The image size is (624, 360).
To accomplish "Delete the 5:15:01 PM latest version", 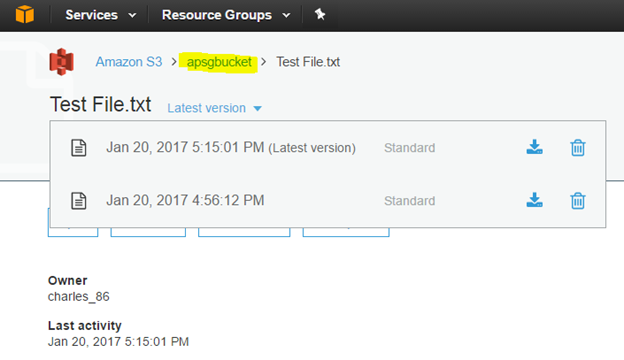I will [x=578, y=148].
